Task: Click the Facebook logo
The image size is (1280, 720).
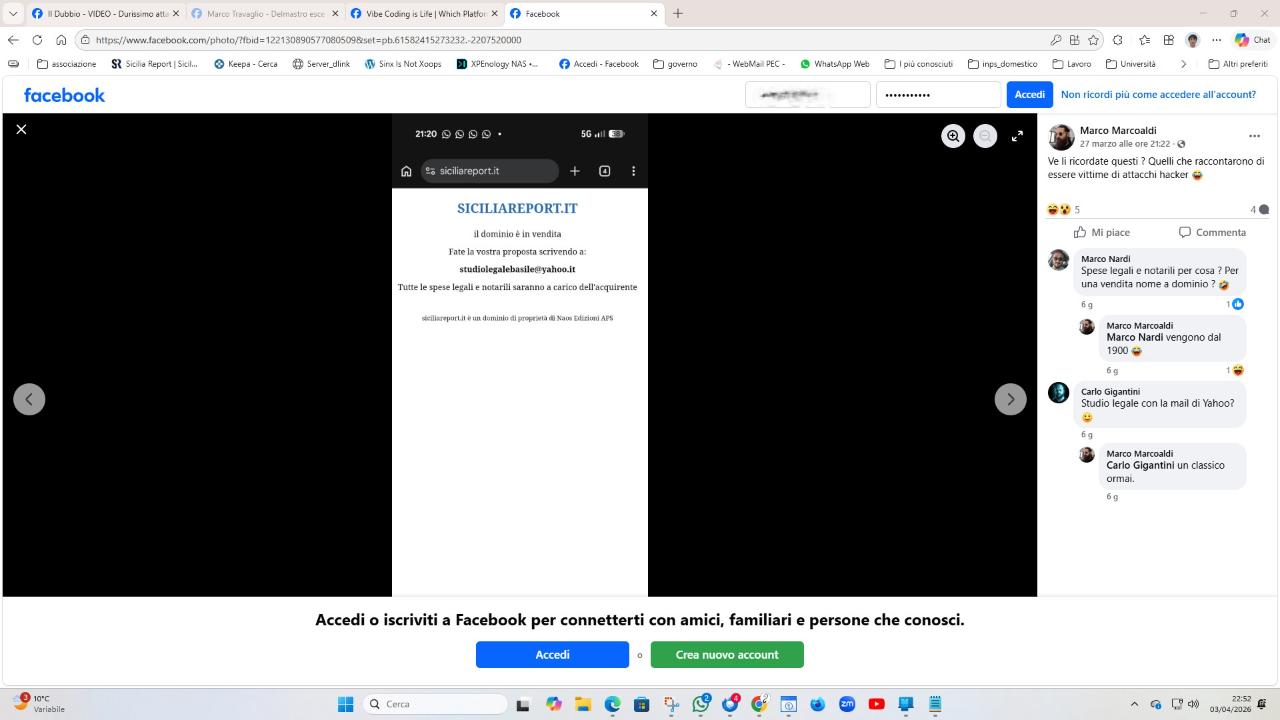Action: 64,95
